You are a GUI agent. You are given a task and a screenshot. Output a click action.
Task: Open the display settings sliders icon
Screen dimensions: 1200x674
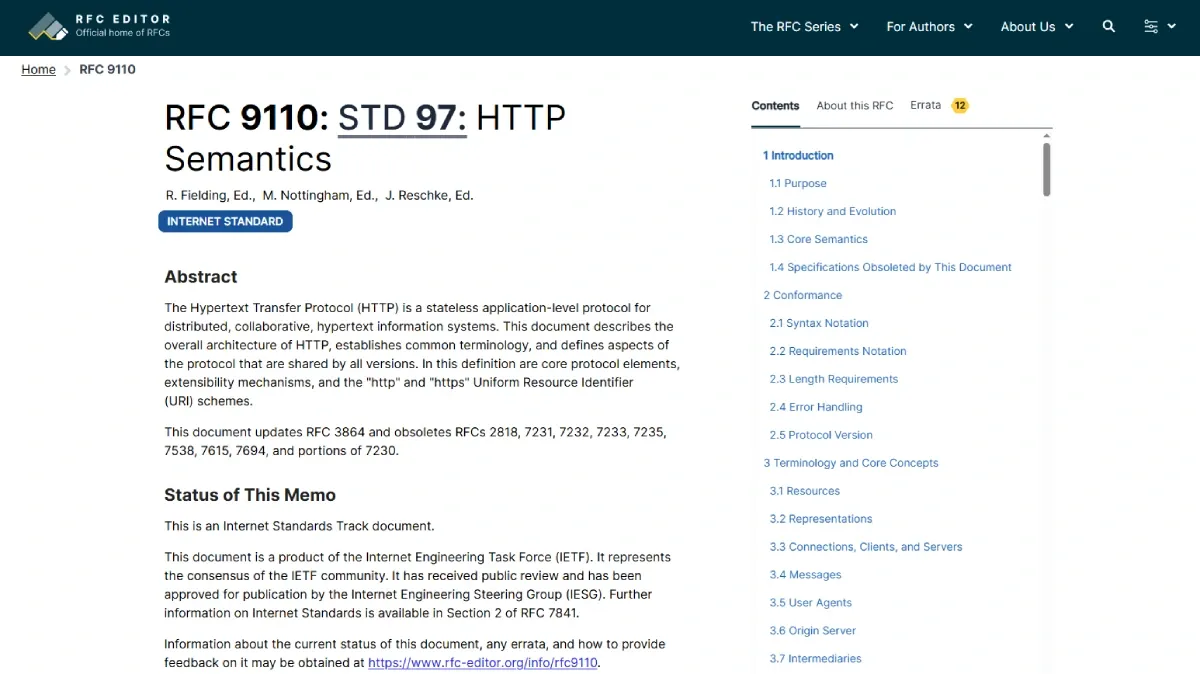1151,27
